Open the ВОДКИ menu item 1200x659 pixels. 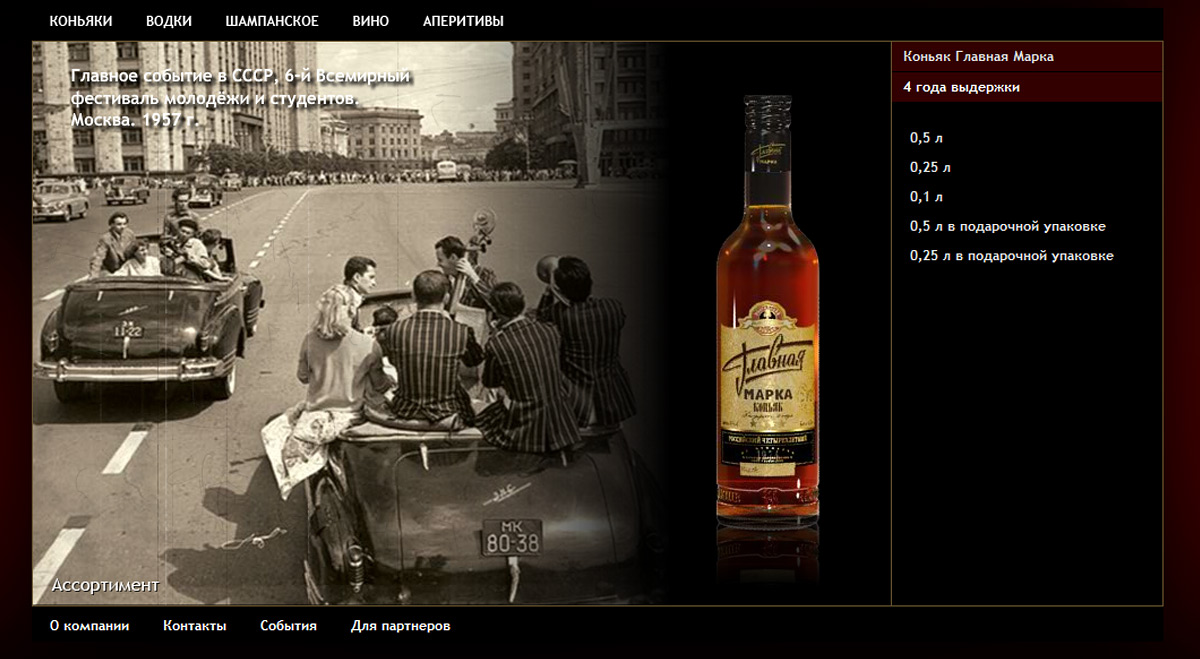[x=169, y=21]
